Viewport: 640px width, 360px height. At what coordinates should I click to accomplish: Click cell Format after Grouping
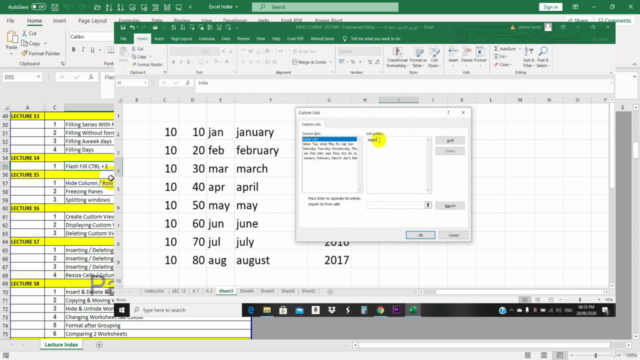(x=158, y=325)
